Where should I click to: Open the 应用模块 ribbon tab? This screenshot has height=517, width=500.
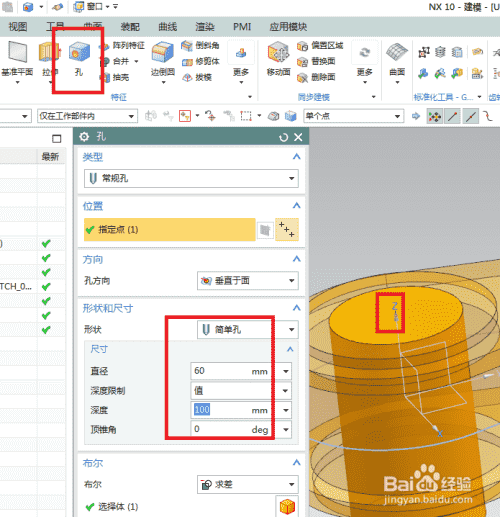[288, 26]
